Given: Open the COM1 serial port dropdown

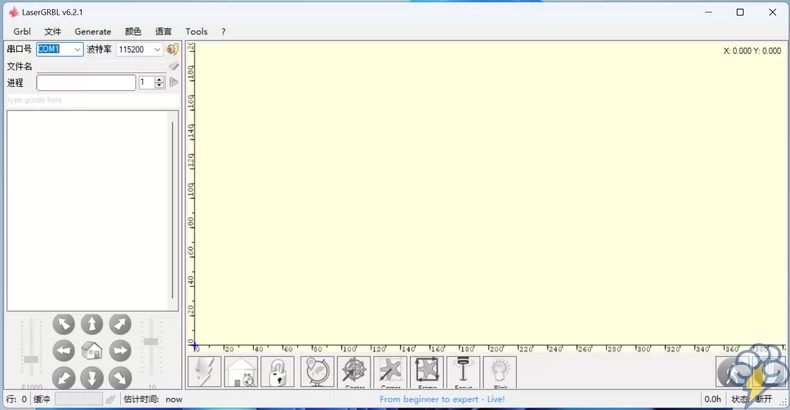Looking at the screenshot, I should [x=77, y=49].
